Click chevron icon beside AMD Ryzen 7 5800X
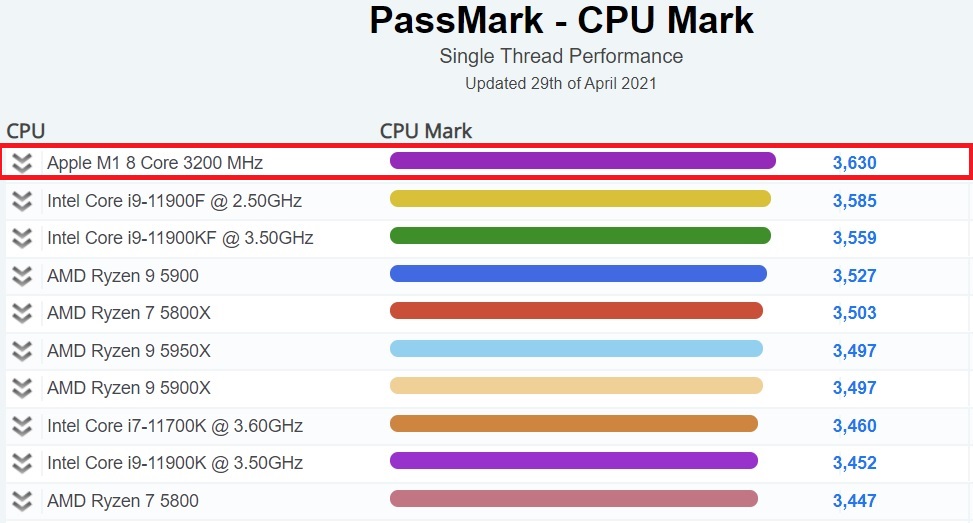The width and height of the screenshot is (973, 523). pyautogui.click(x=23, y=313)
